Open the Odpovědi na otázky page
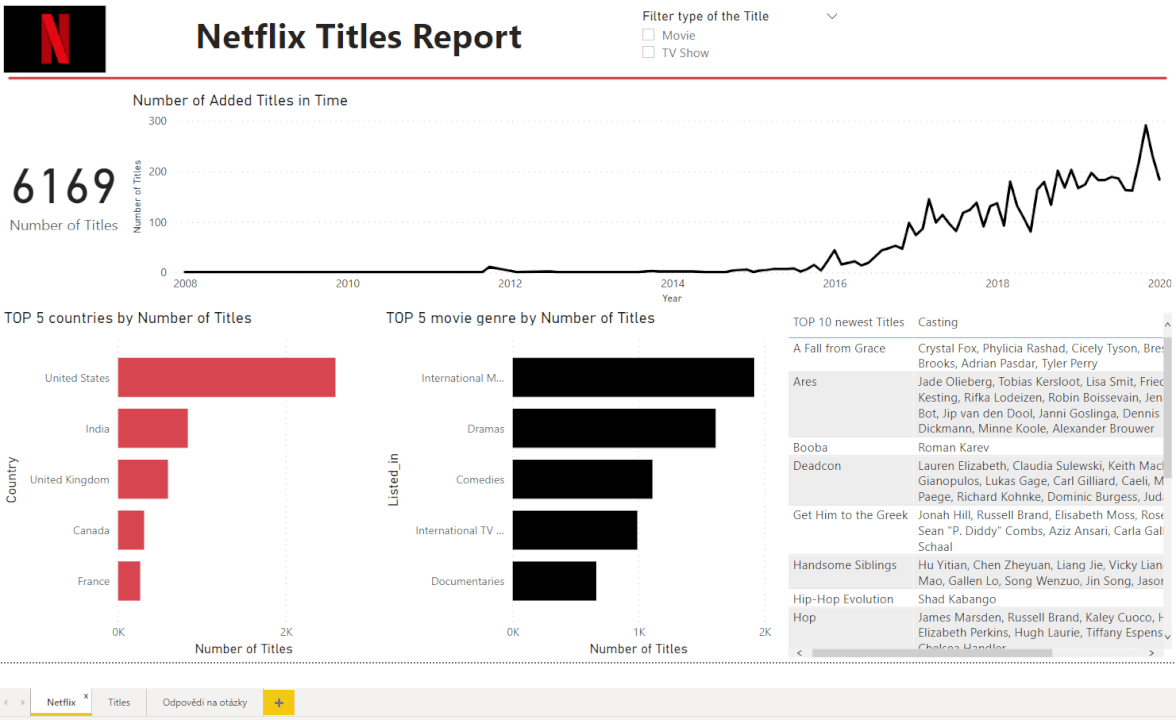Viewport: 1176px width, 720px height. click(x=203, y=702)
